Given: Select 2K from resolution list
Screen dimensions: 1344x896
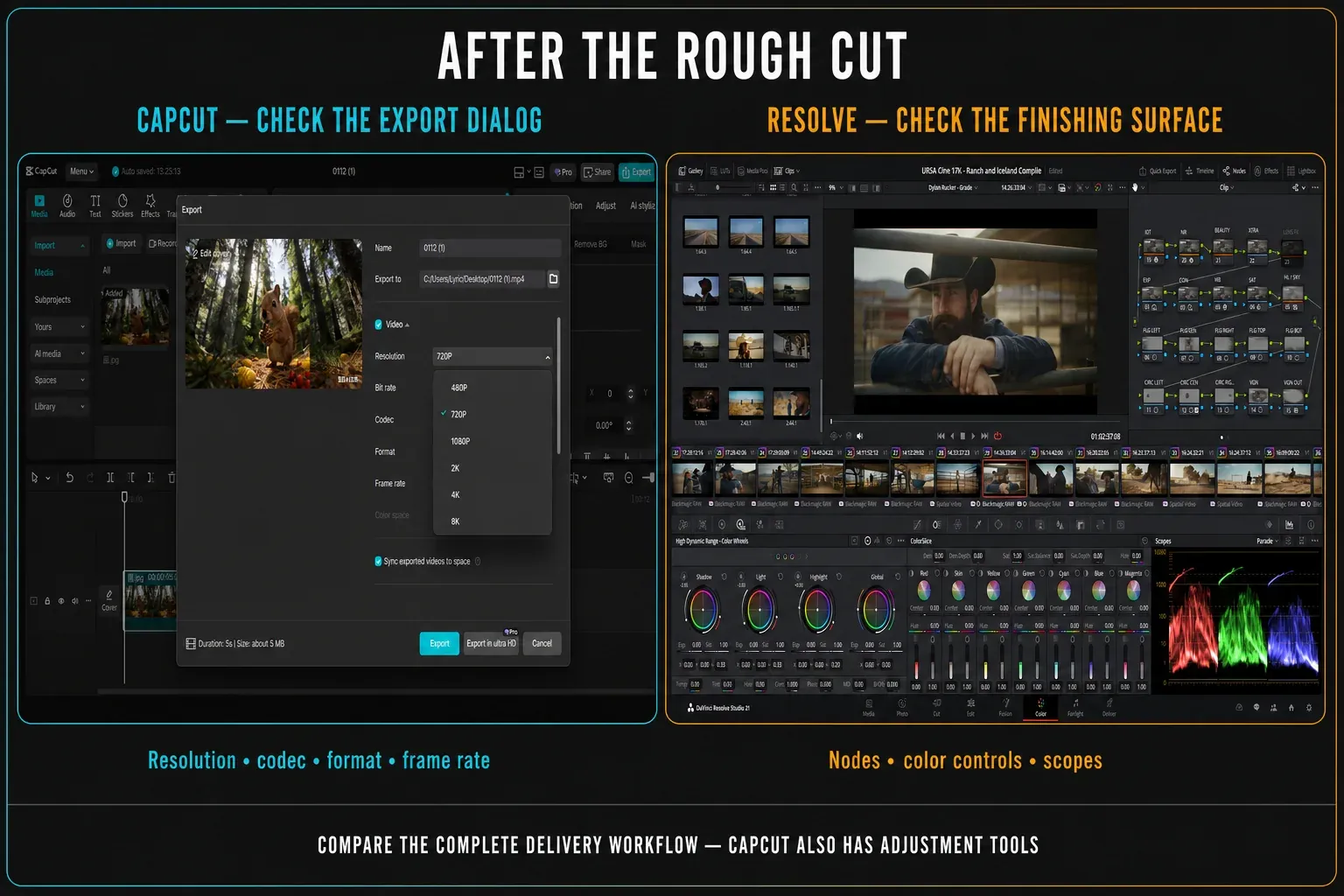Looking at the screenshot, I should tap(493, 468).
